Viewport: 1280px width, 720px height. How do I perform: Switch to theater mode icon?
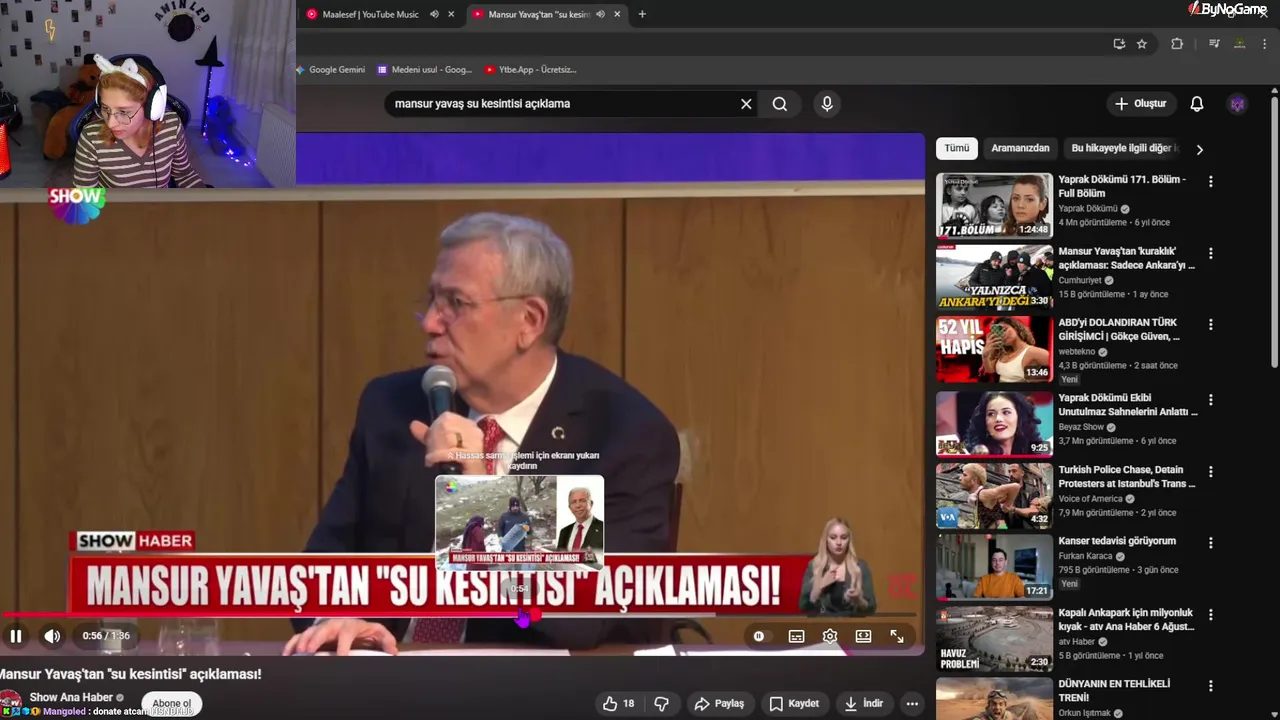(863, 636)
